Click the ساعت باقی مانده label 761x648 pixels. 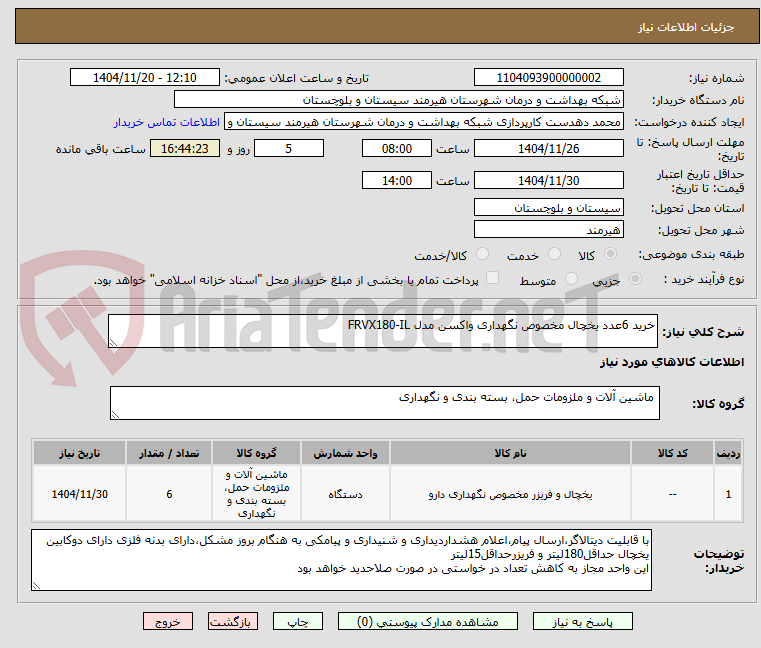100,149
